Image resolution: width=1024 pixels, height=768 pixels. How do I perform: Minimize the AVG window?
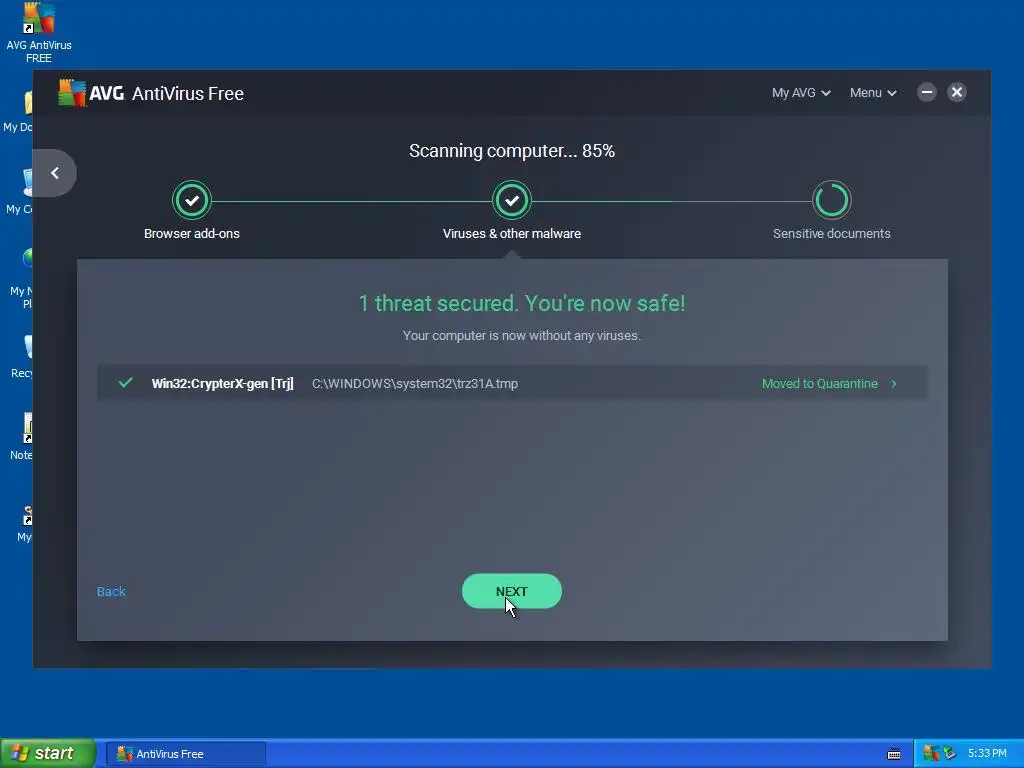[927, 92]
